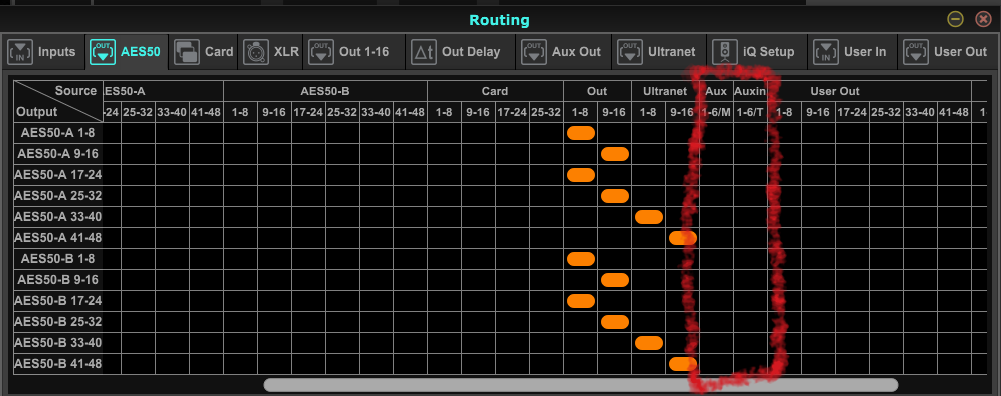1001x396 pixels.
Task: Route User Out 1-8 to AES50-A 17-24
Action: (x=784, y=175)
